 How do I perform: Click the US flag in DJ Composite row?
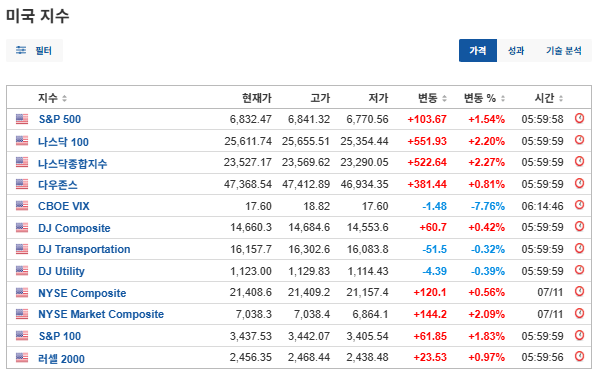(x=22, y=227)
